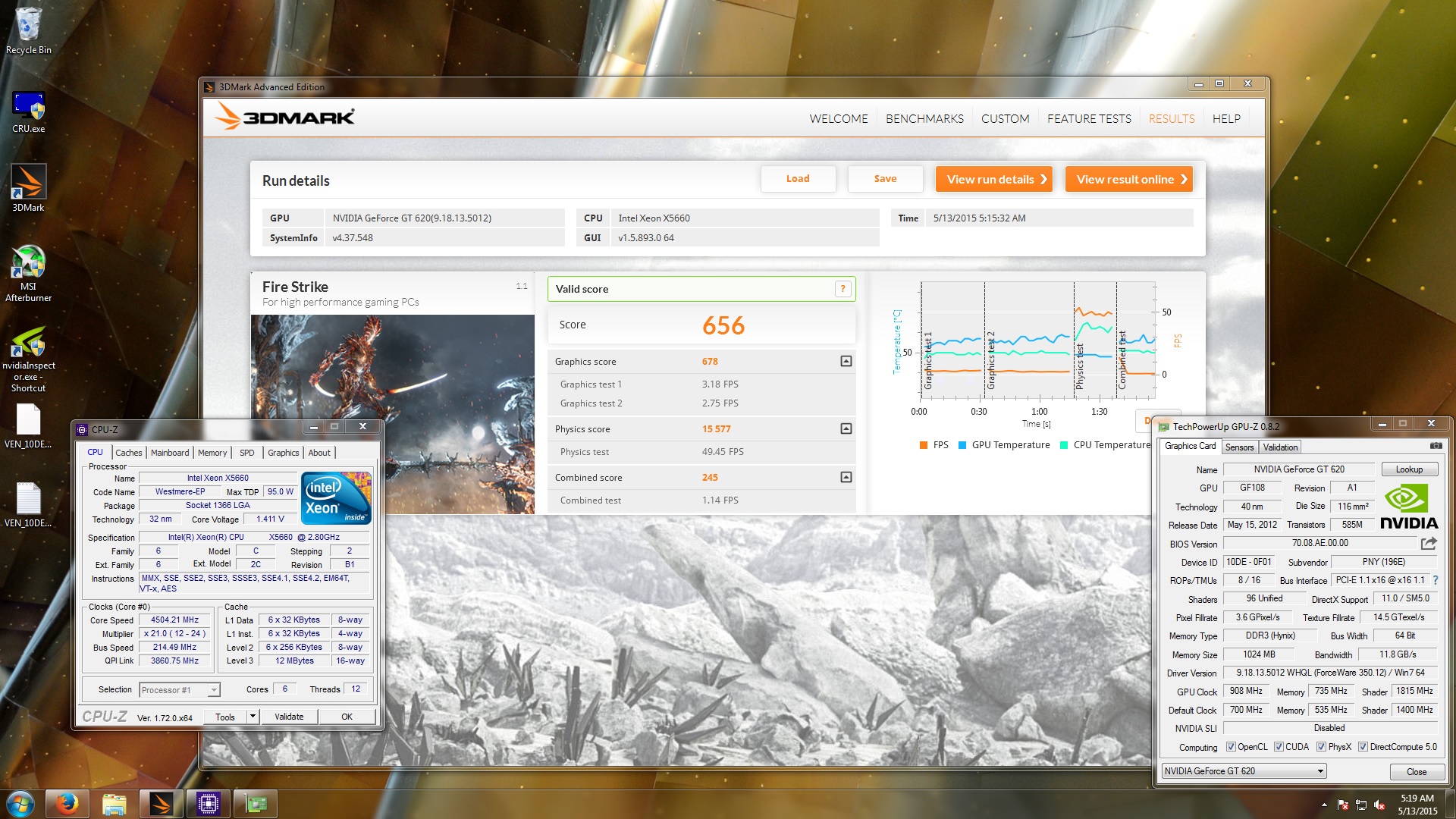Click the Valid score help question mark
The image size is (1456, 819).
pyautogui.click(x=843, y=289)
